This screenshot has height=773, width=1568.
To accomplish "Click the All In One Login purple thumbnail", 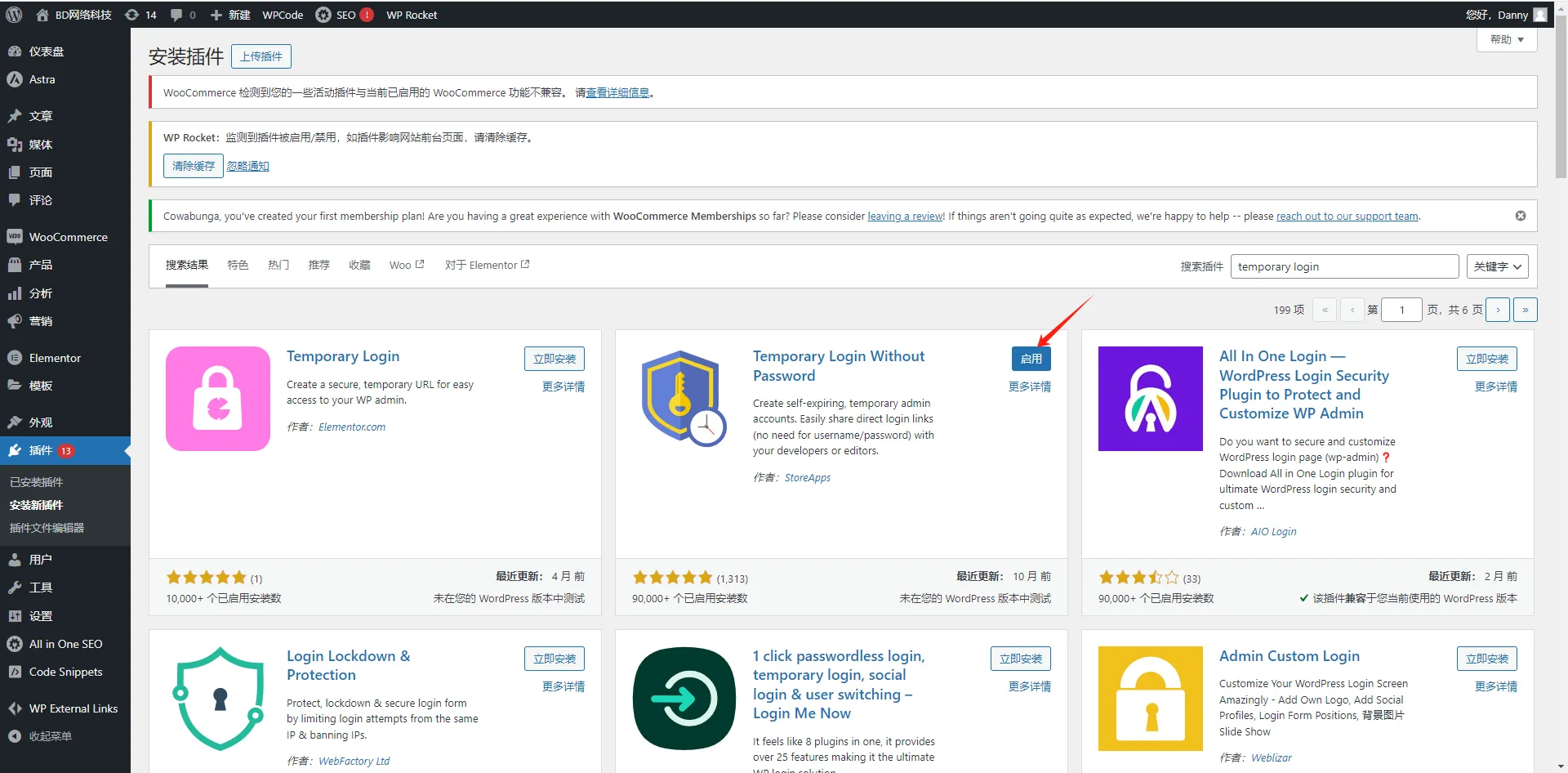I will click(1151, 399).
